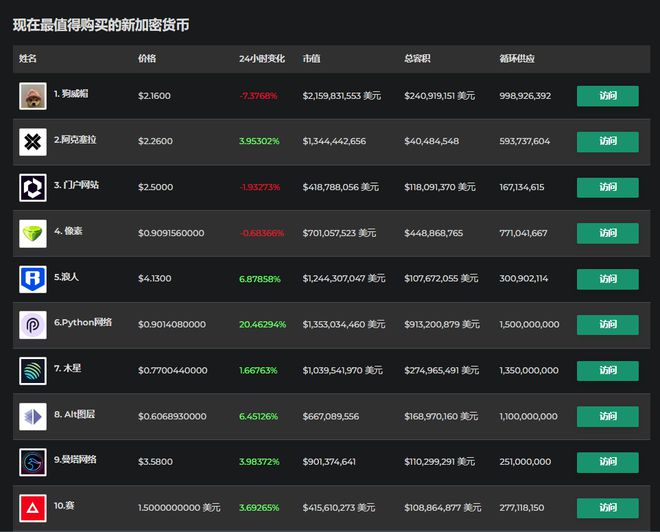Click the price $2.5000
The image size is (660, 532).
tap(155, 187)
